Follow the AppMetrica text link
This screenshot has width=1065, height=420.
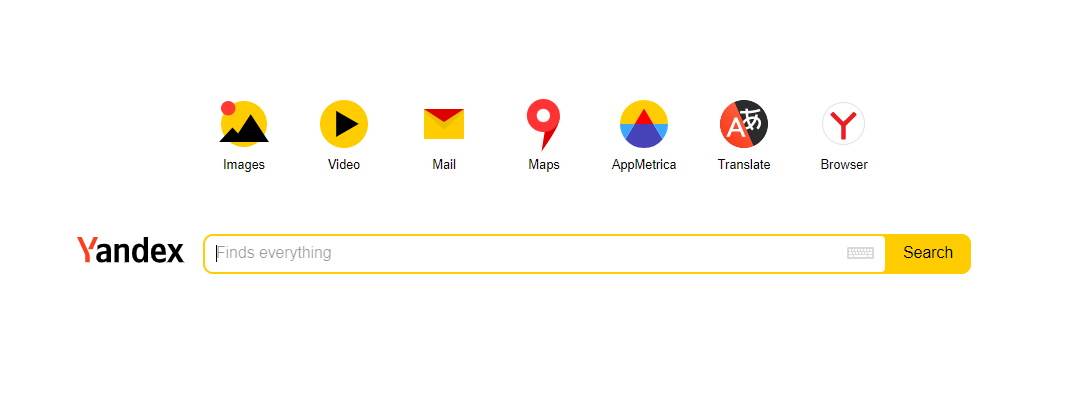[644, 164]
